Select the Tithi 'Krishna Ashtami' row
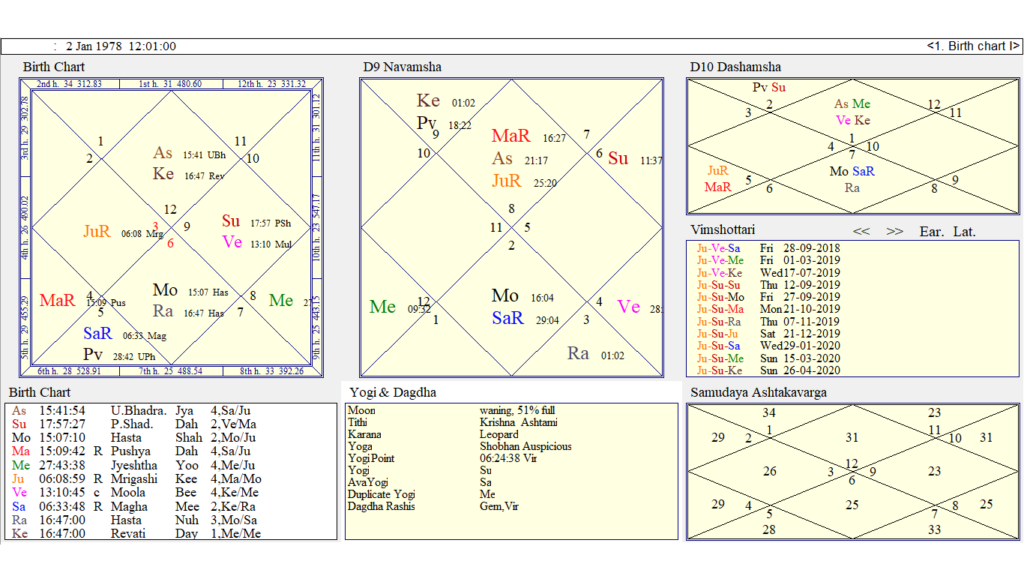Screen dimensions: 1024x576 point(453,423)
